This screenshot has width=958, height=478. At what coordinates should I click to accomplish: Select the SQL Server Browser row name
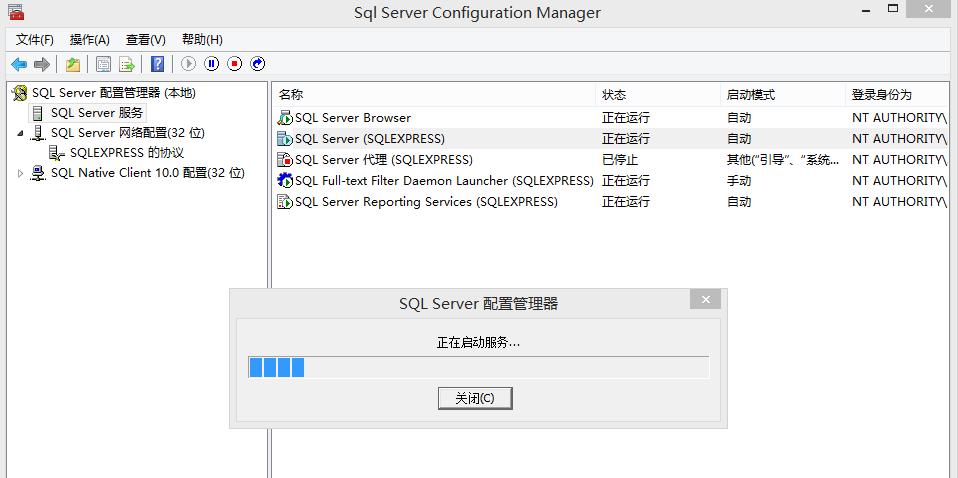pyautogui.click(x=353, y=118)
